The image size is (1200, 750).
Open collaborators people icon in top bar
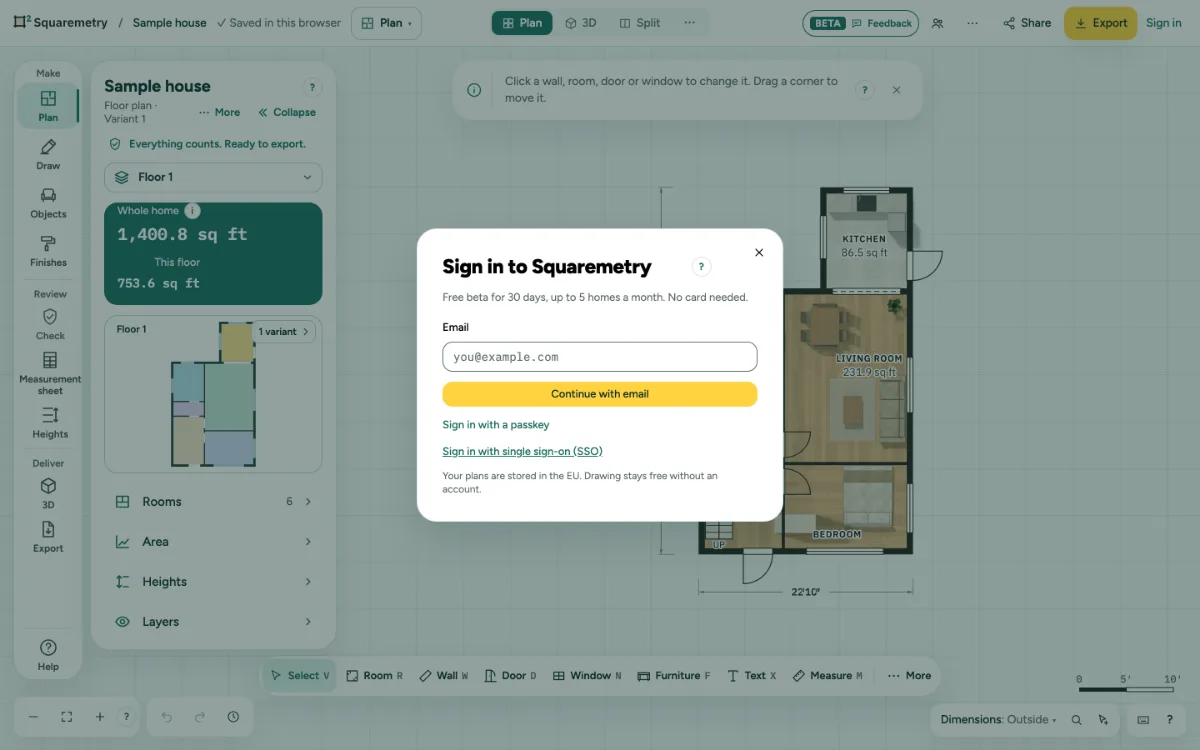tap(937, 23)
